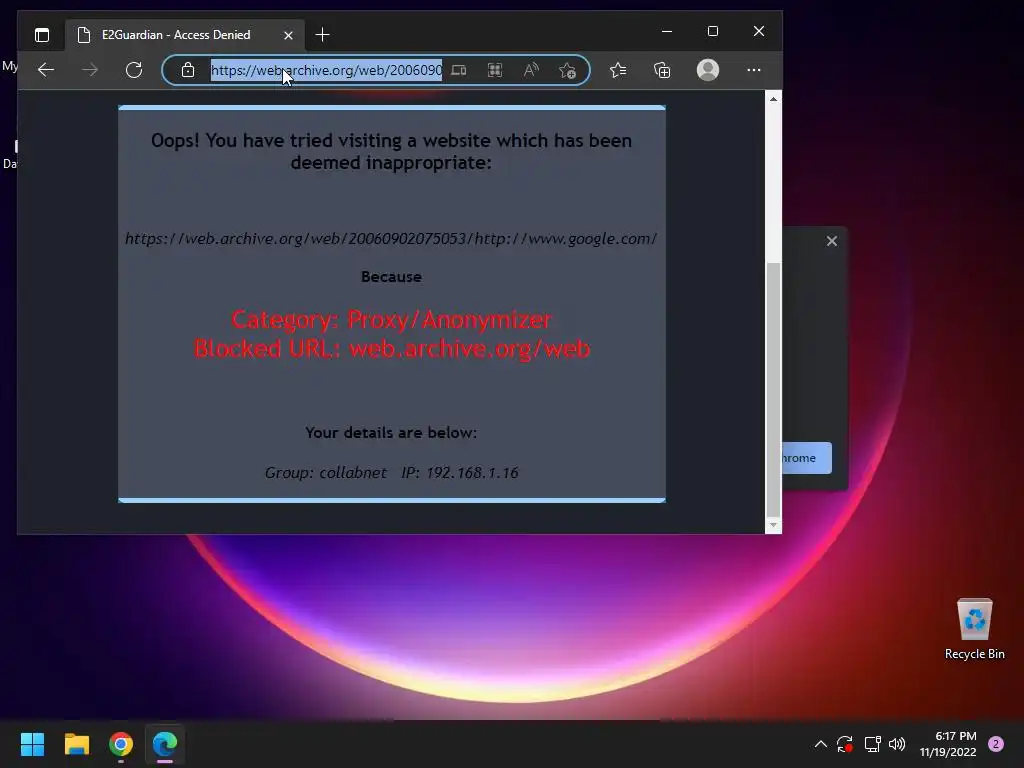Screen dimensions: 1024x768
Task: Open the clock and date flyout
Action: point(948,744)
